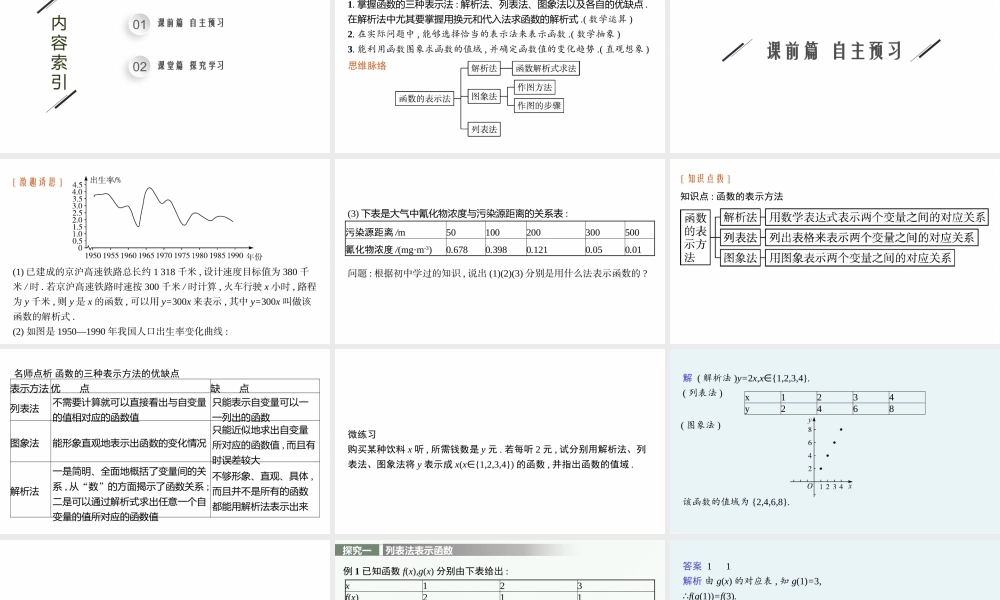Expand the 激趣诱思 section

click(x=36, y=183)
